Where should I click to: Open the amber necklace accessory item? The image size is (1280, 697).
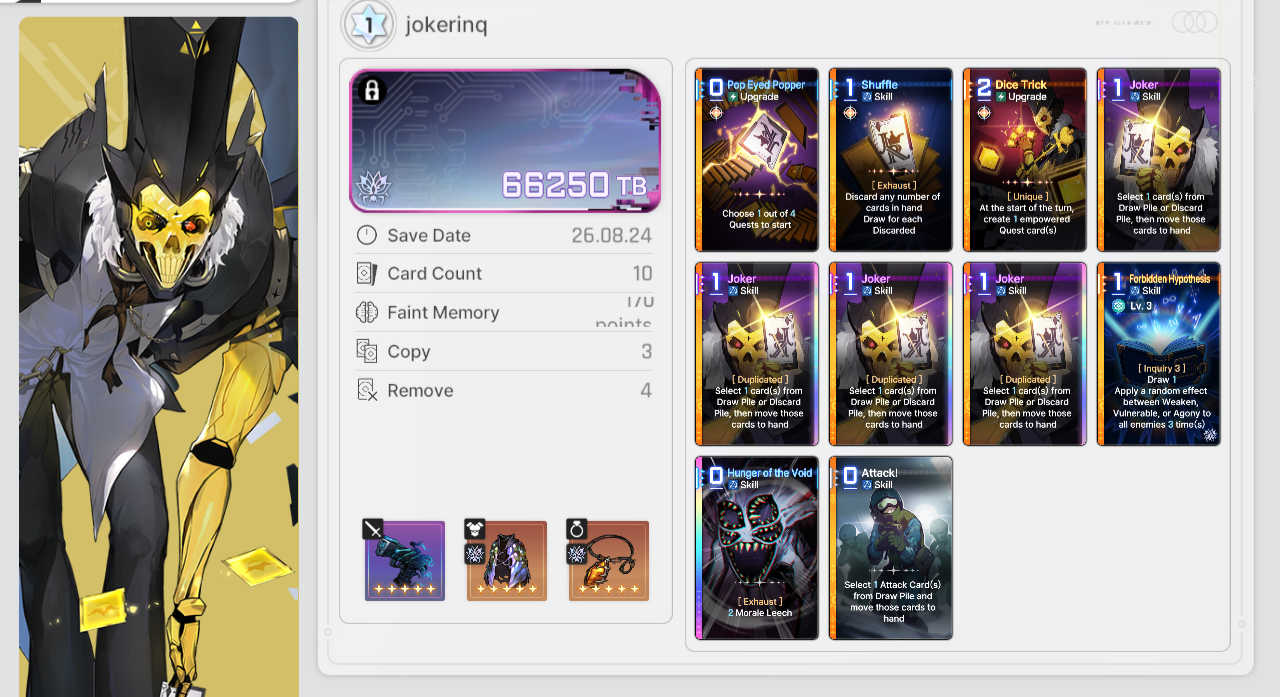pos(609,561)
